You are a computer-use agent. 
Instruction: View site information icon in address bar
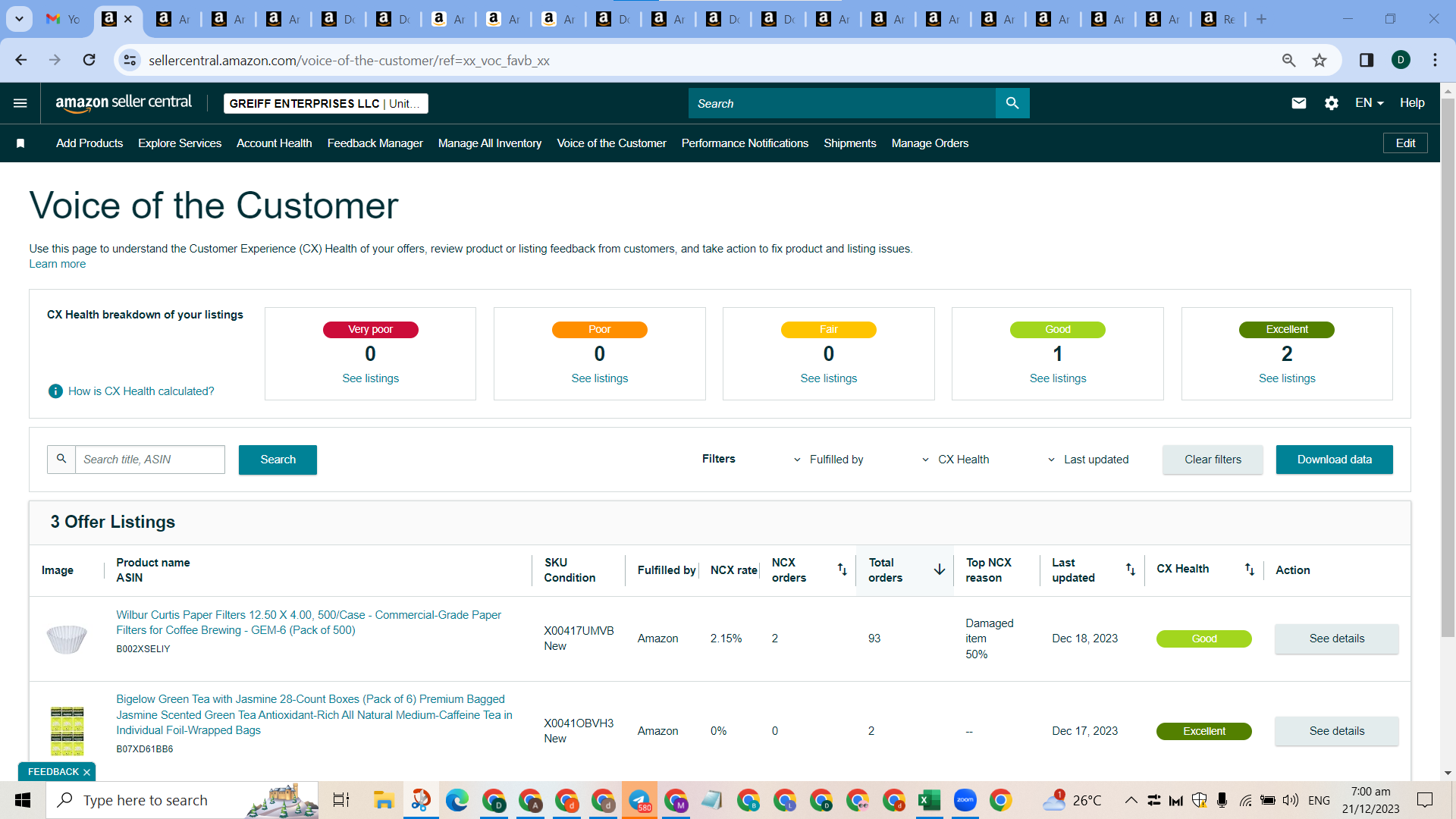130,60
